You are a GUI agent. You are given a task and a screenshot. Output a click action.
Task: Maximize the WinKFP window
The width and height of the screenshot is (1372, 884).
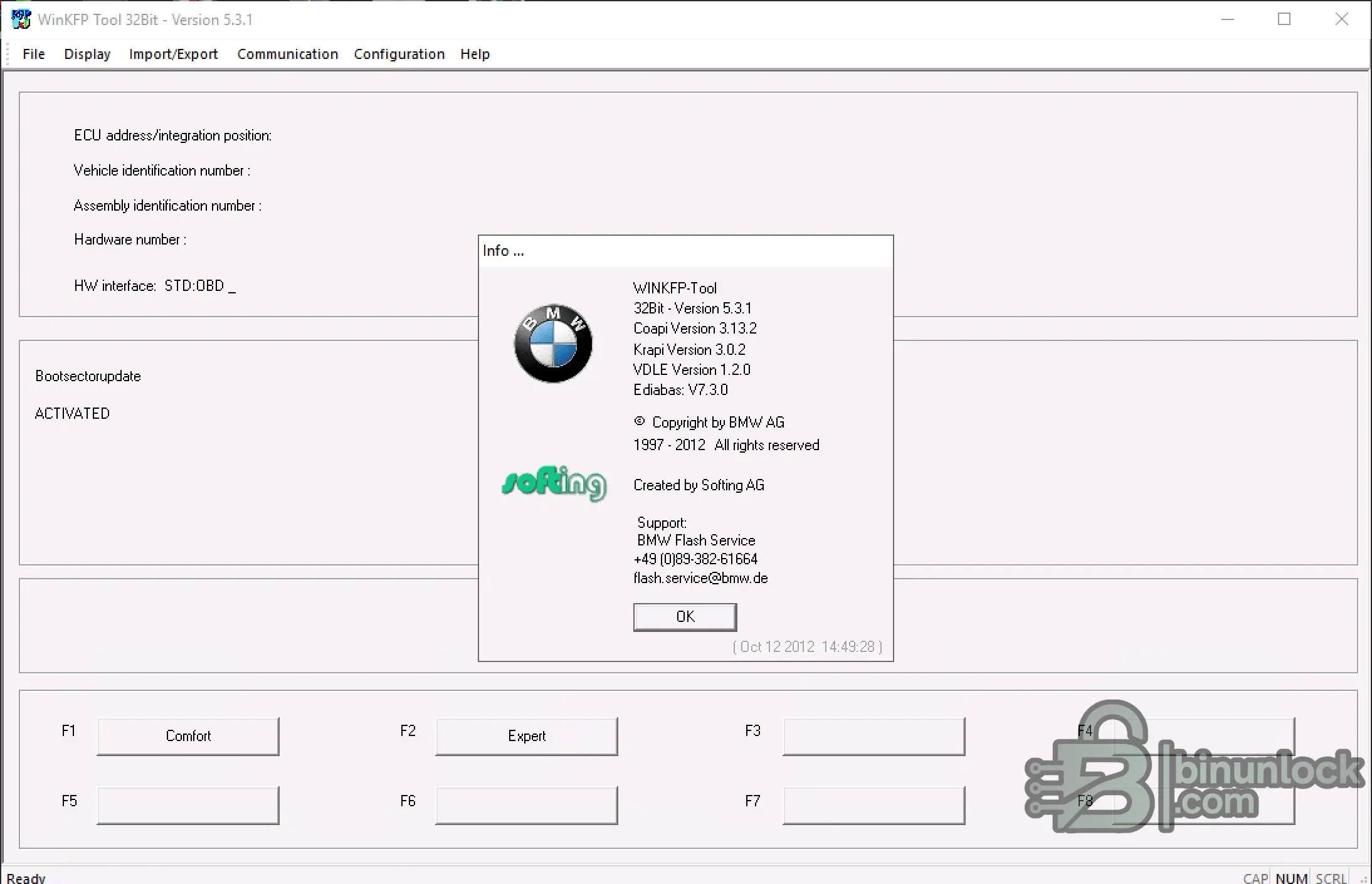tap(1284, 19)
